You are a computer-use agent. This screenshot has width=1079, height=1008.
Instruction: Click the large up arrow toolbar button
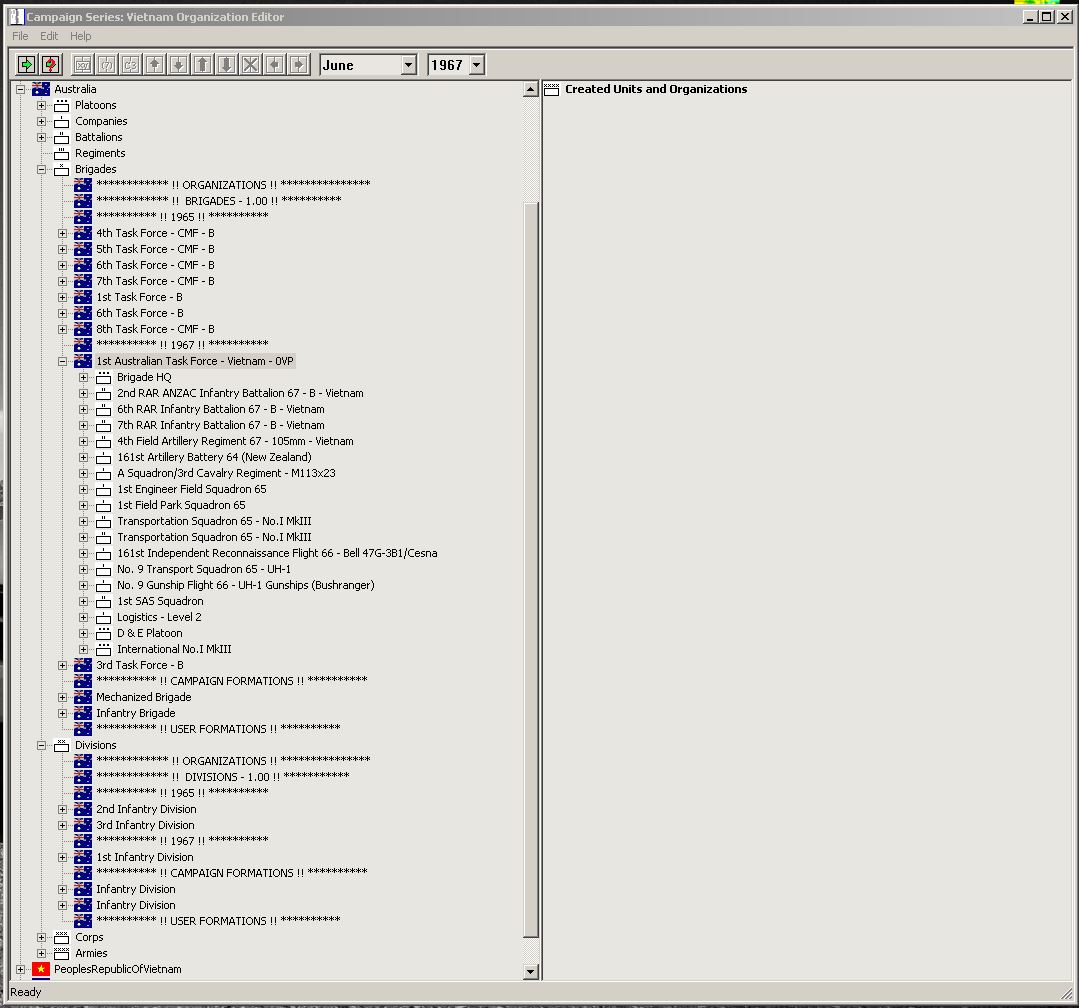coord(203,65)
